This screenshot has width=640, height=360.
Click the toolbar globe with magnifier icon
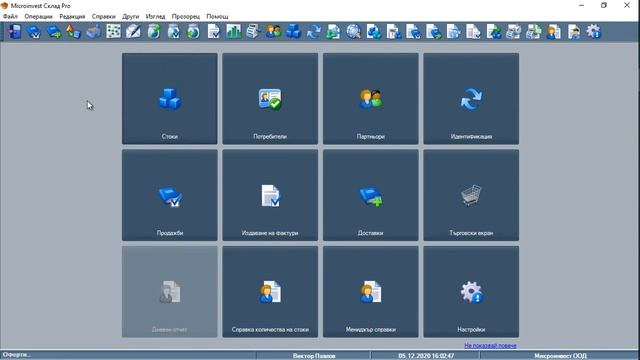pos(353,31)
